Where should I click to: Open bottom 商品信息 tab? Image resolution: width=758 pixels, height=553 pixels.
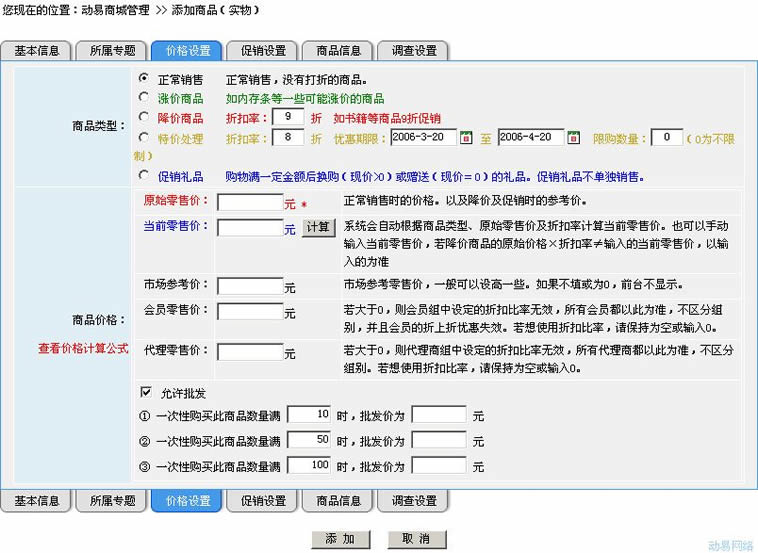coord(338,501)
